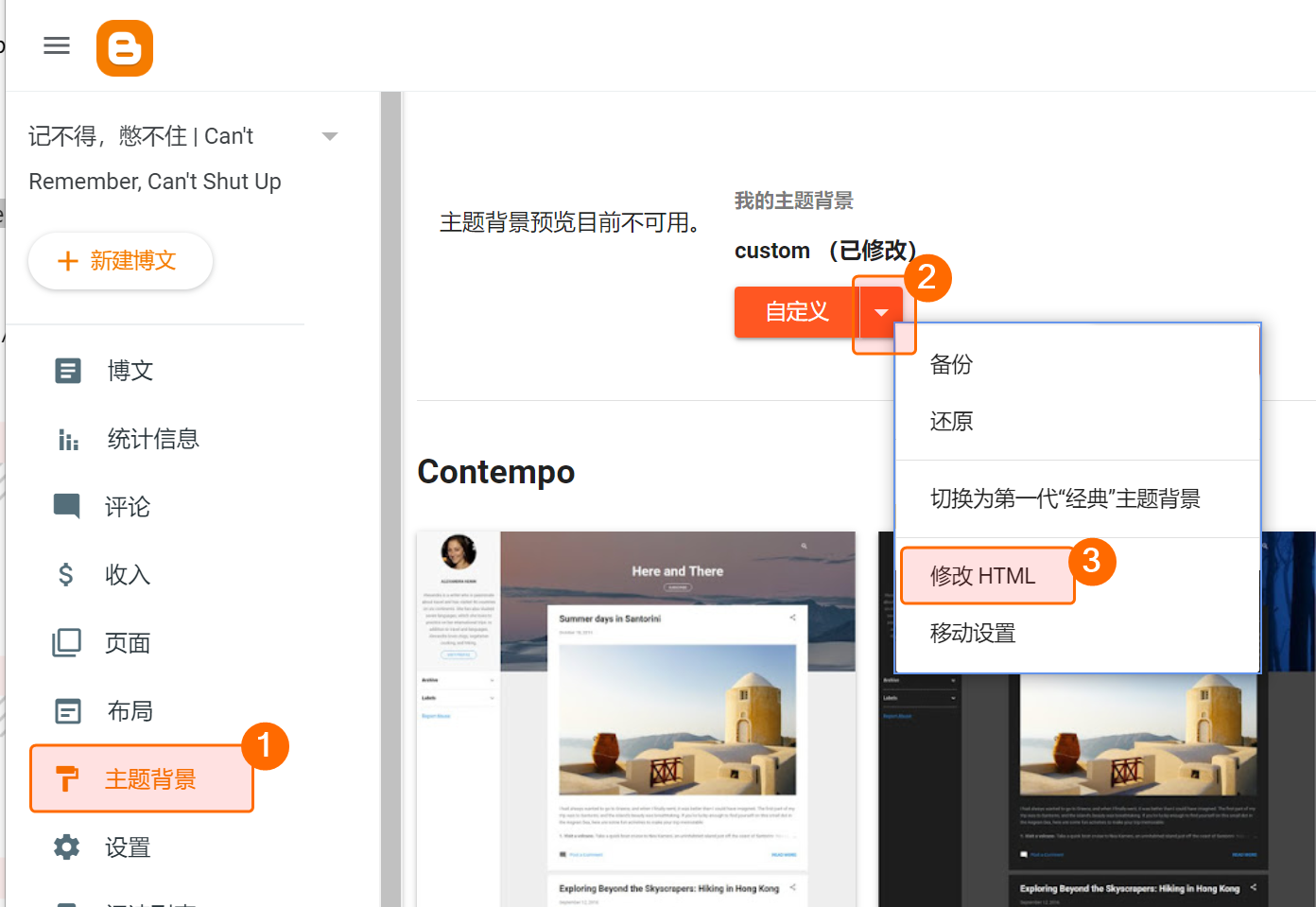
Task: Click the orange 自定义 button
Action: coord(796,312)
